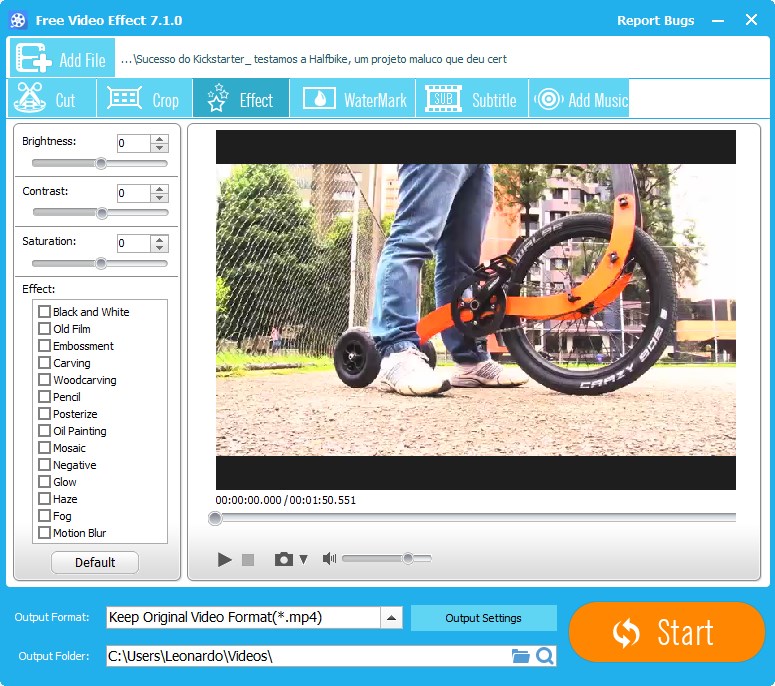The width and height of the screenshot is (775, 686).
Task: Take a snapshot with the camera icon
Action: (284, 559)
